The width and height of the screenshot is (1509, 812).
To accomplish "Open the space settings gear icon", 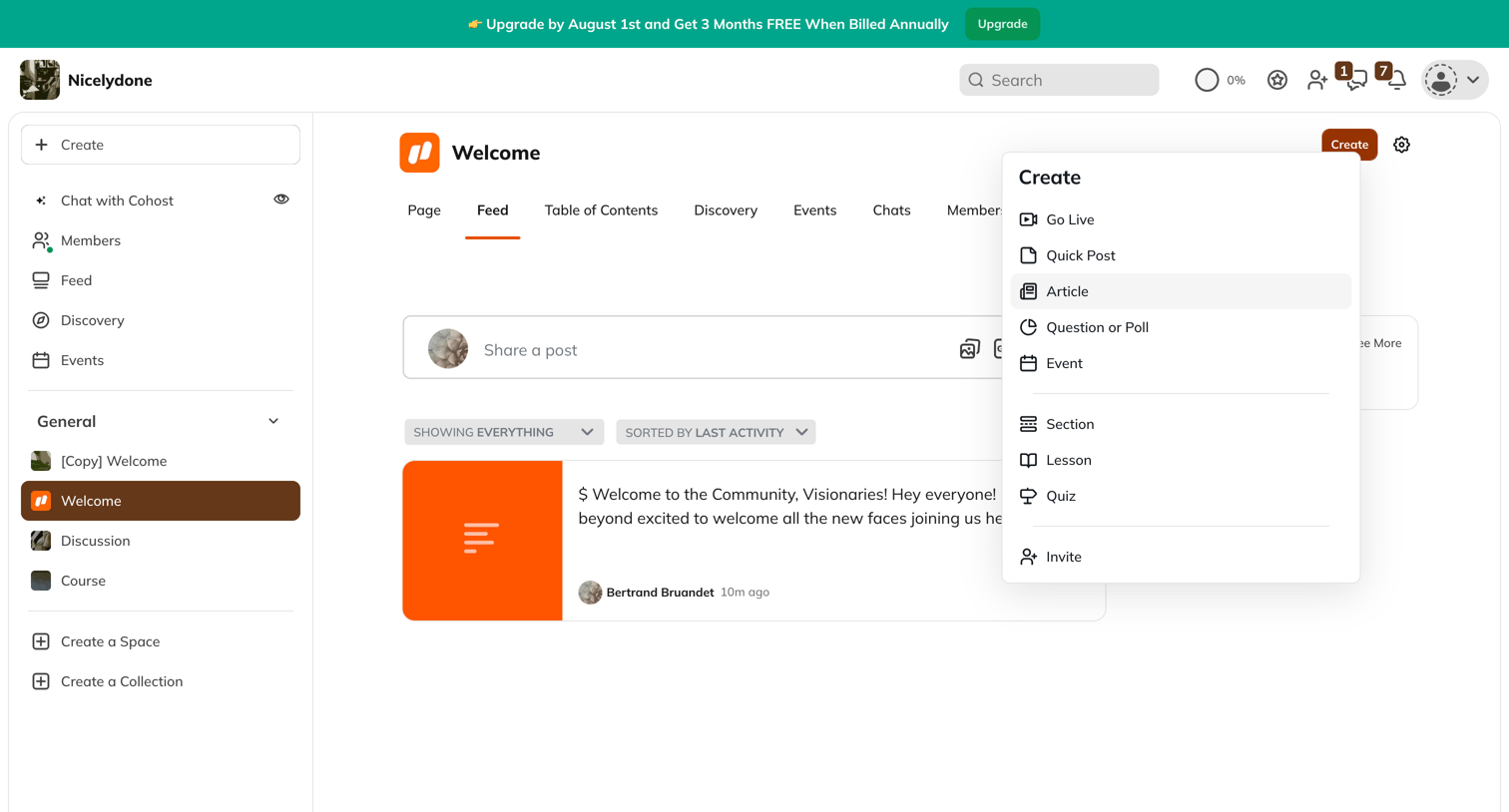I will tap(1401, 145).
